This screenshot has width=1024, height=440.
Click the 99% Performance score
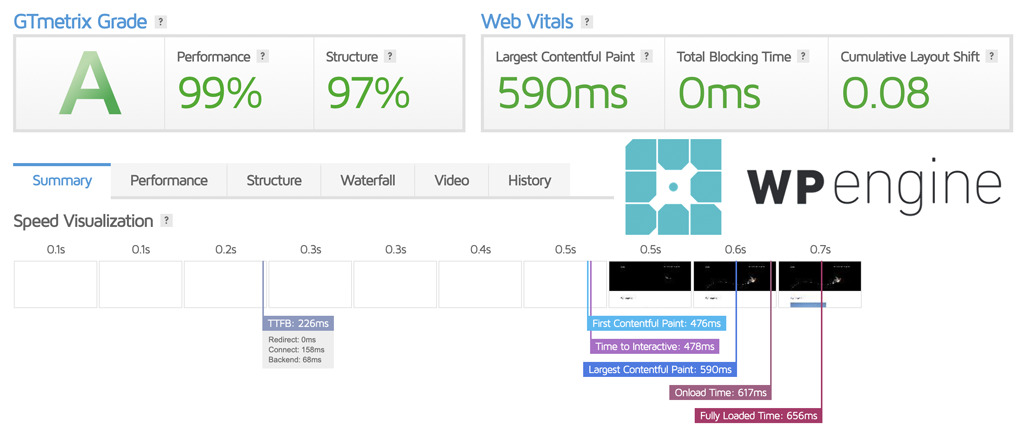pyautogui.click(x=220, y=92)
